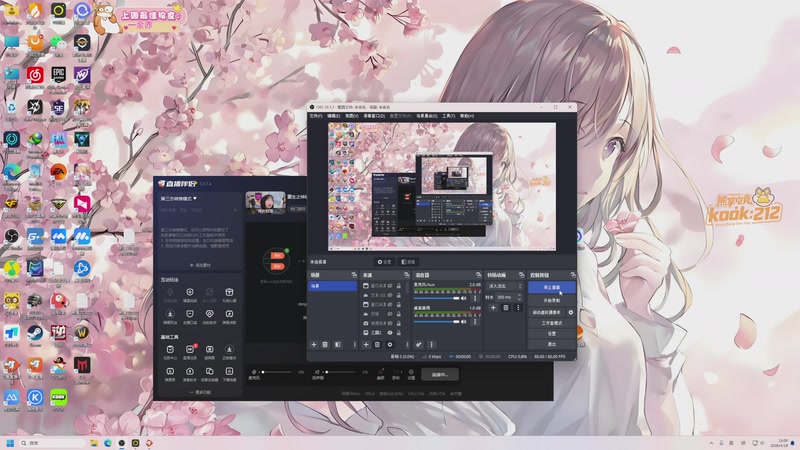Adjust microphone volume slider in OBS mixer
Screen dimensions: 800x450
coord(437,298)
